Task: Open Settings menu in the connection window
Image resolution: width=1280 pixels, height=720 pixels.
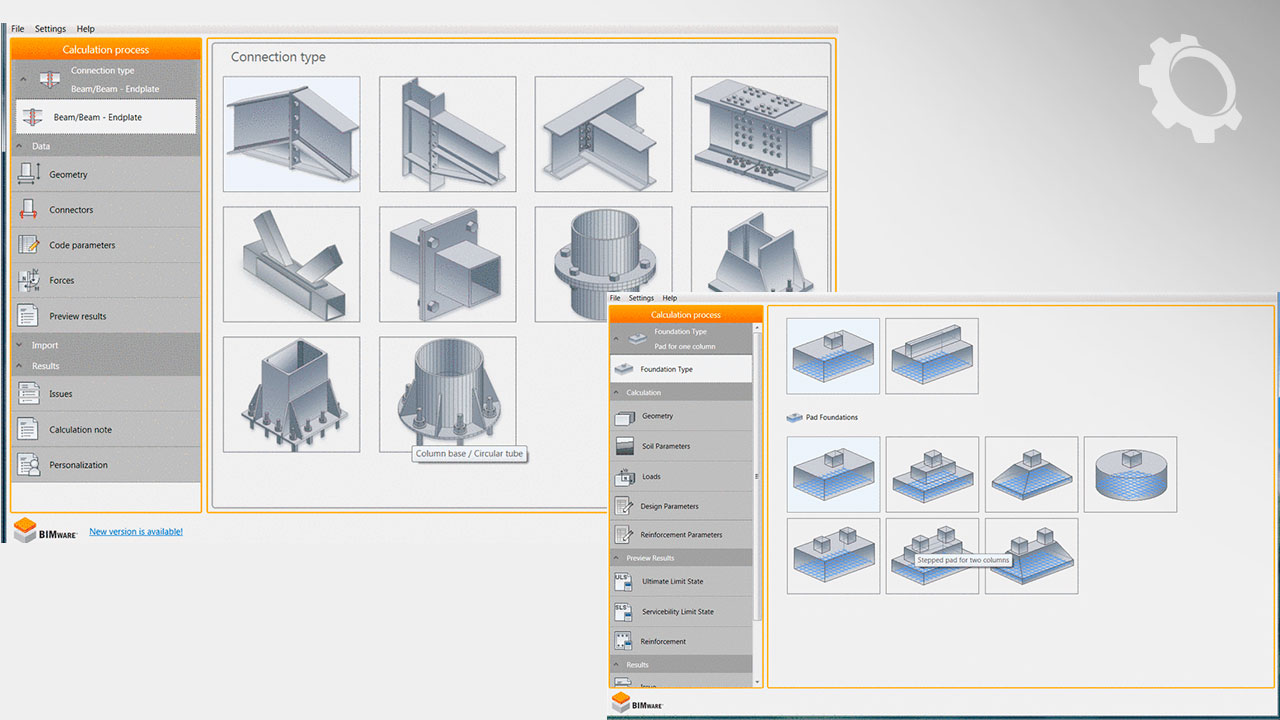Action: (x=50, y=29)
